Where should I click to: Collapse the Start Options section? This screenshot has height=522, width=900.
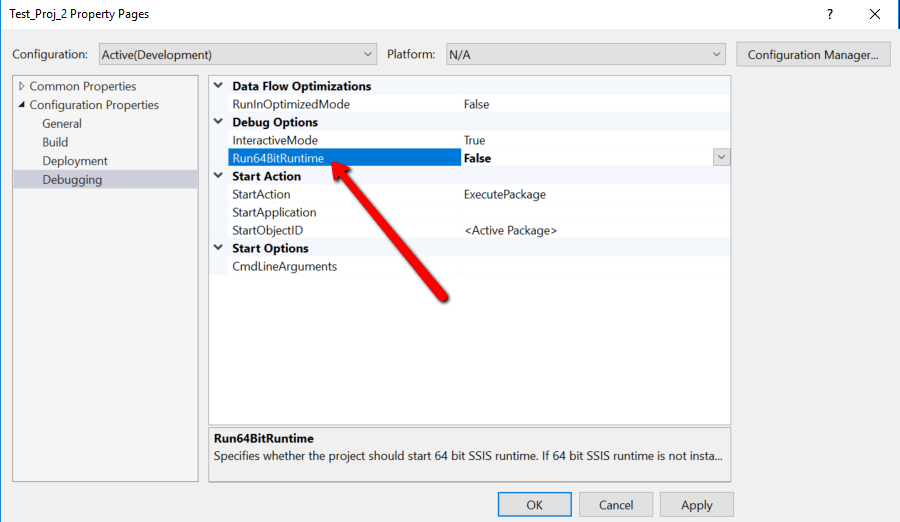click(x=218, y=248)
